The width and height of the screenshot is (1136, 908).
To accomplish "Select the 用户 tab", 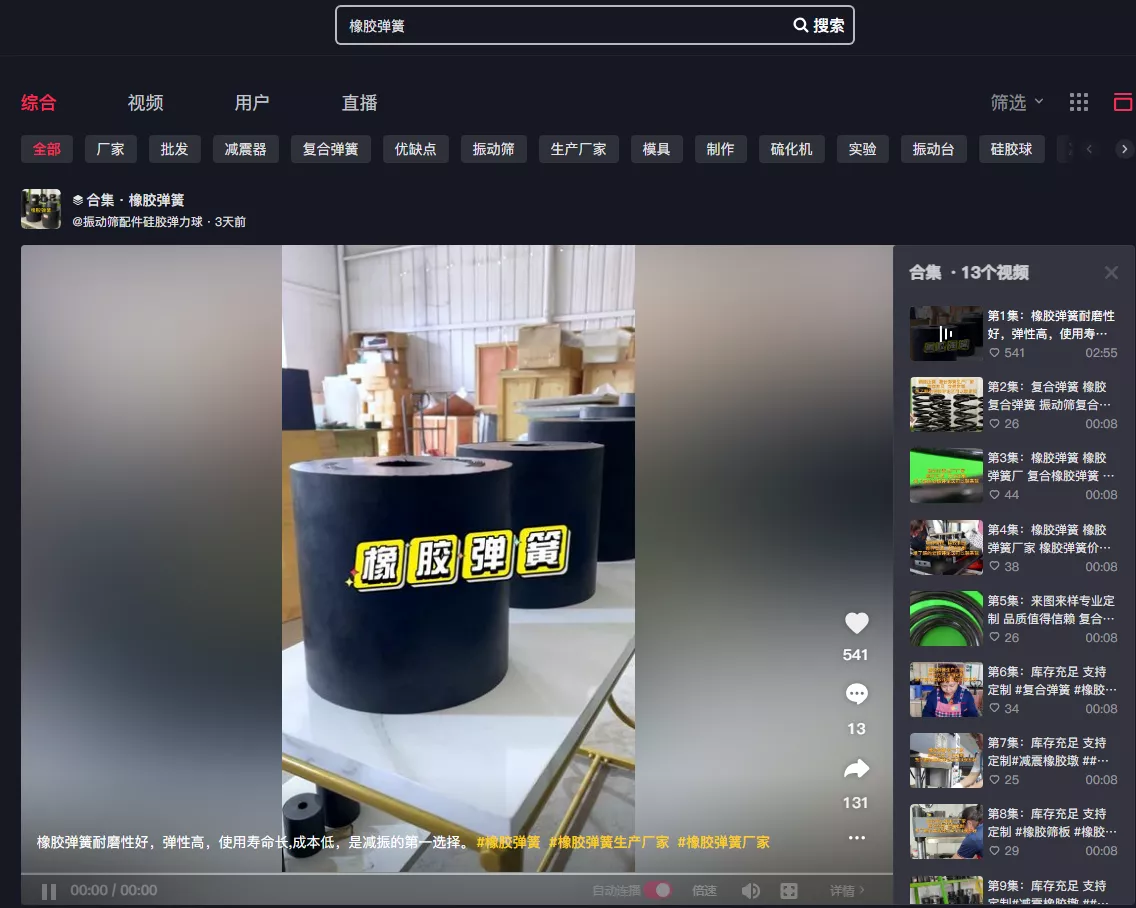I will [252, 103].
